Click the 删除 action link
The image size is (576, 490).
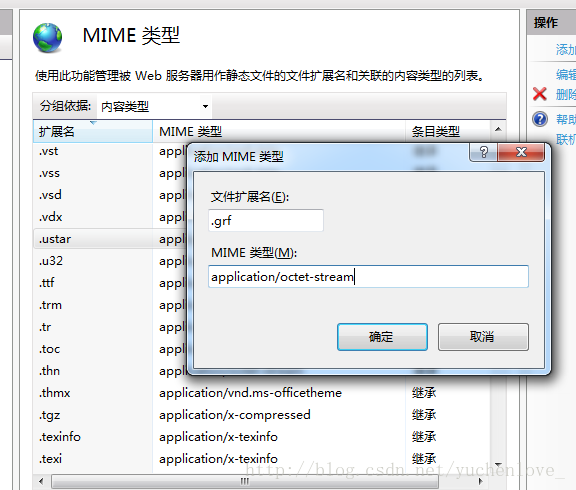[x=565, y=94]
